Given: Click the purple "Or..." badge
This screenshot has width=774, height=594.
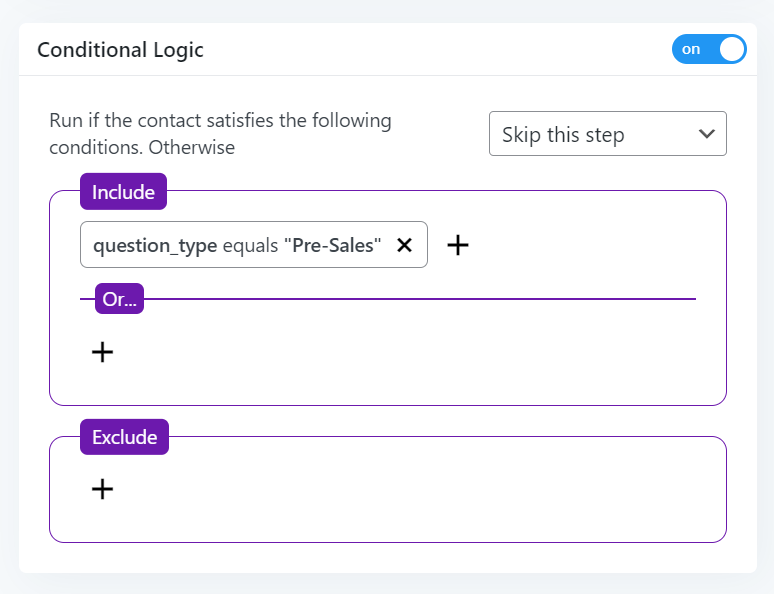Looking at the screenshot, I should coord(120,299).
